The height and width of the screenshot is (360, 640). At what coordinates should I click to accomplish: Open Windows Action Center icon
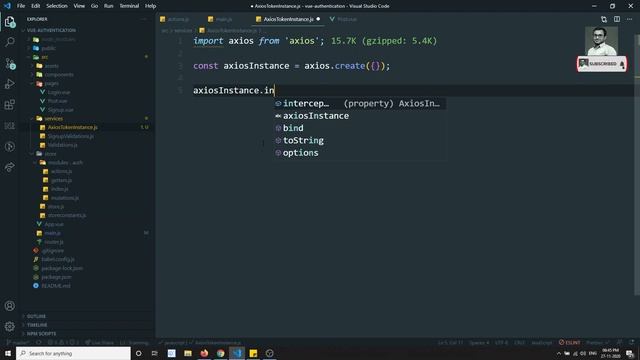(630, 353)
